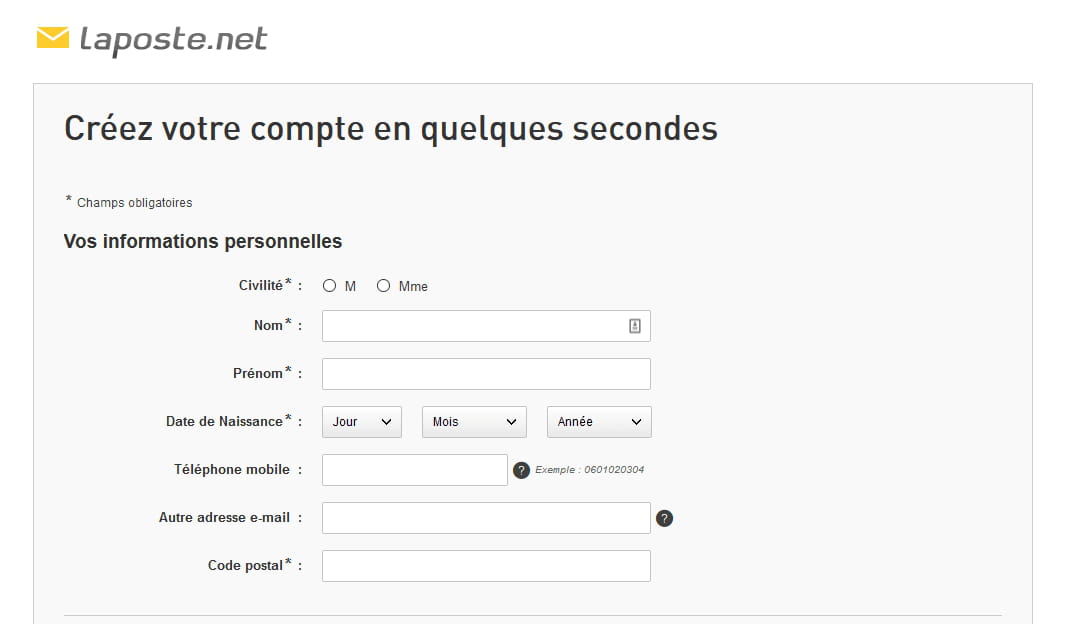The image size is (1078, 624).
Task: Select the M civility radio button
Action: [x=330, y=286]
